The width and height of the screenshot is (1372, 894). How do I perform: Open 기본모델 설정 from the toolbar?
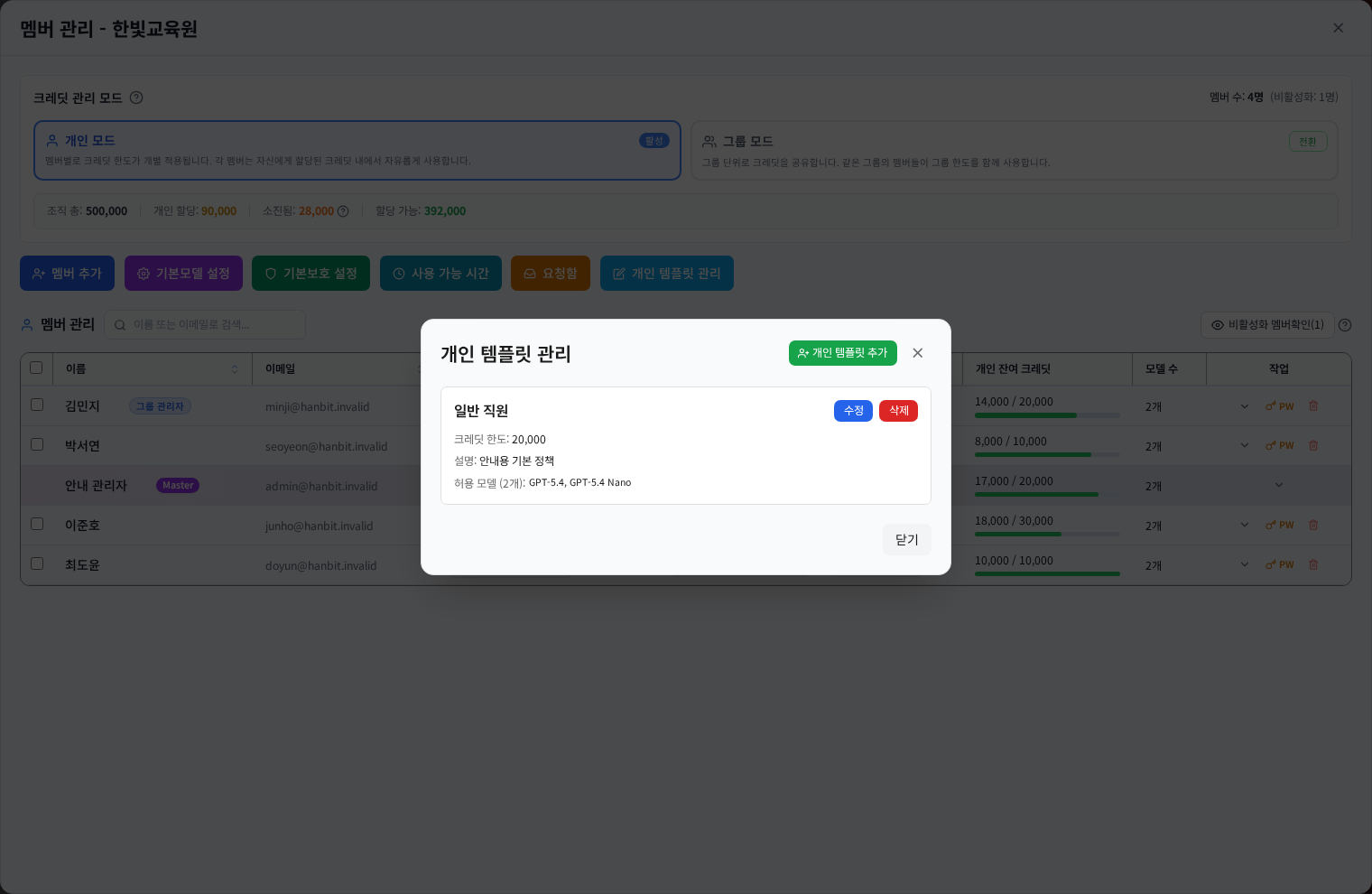tap(183, 274)
